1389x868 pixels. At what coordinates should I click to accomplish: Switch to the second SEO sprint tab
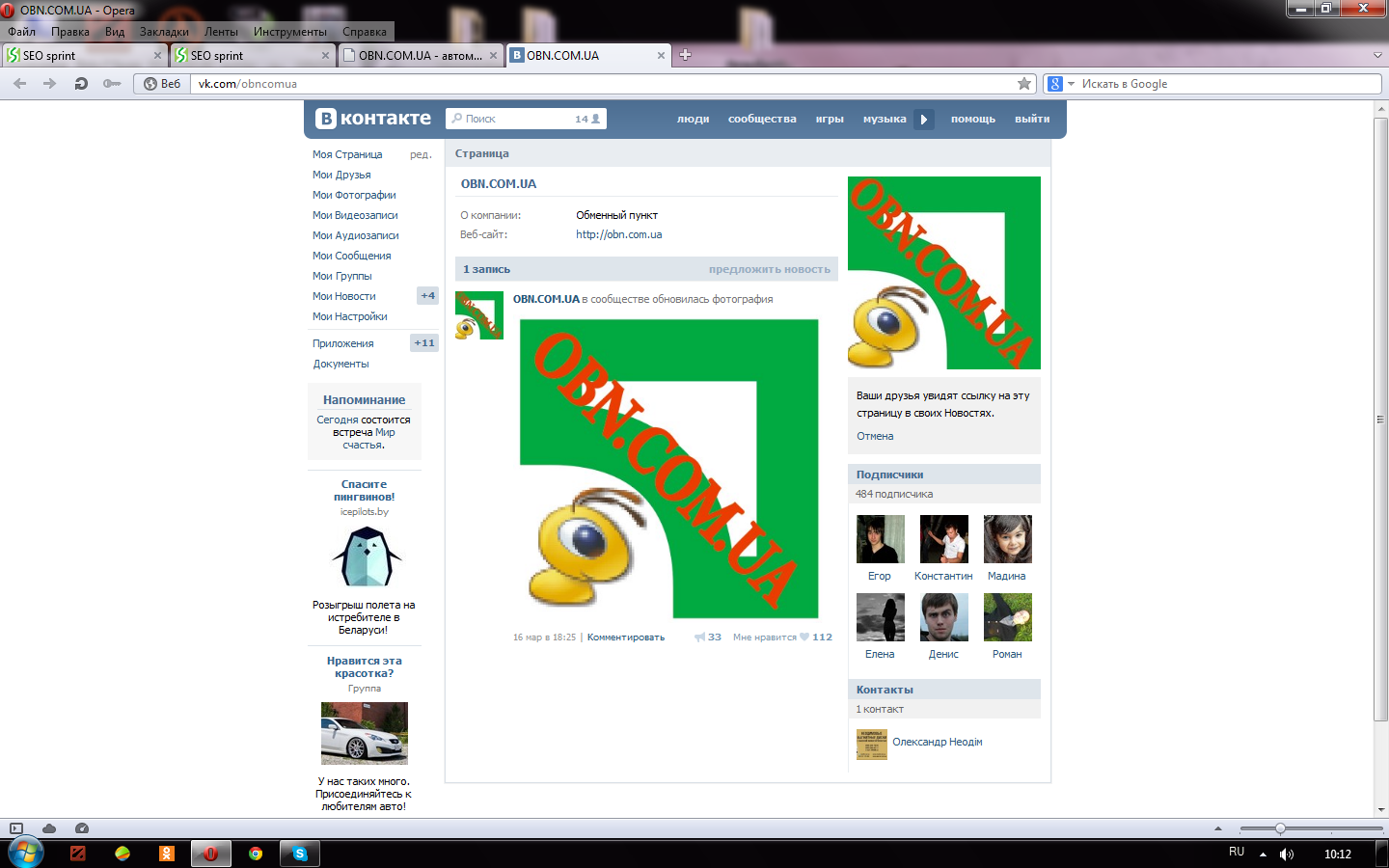pos(253,56)
